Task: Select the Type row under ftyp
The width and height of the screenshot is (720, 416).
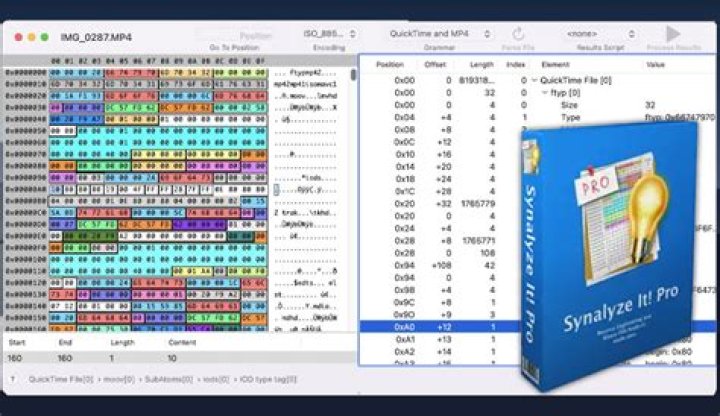Action: pyautogui.click(x=537, y=118)
